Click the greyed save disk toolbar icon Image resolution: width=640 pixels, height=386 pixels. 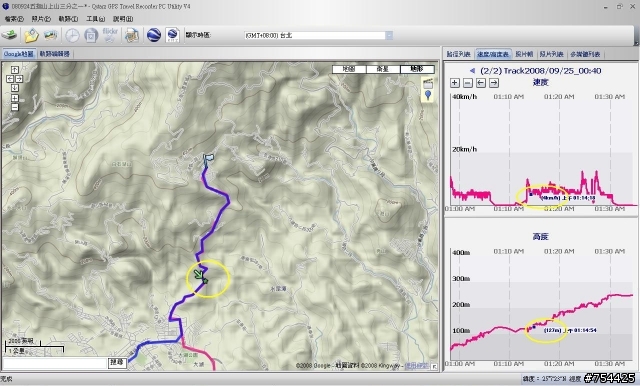91,35
